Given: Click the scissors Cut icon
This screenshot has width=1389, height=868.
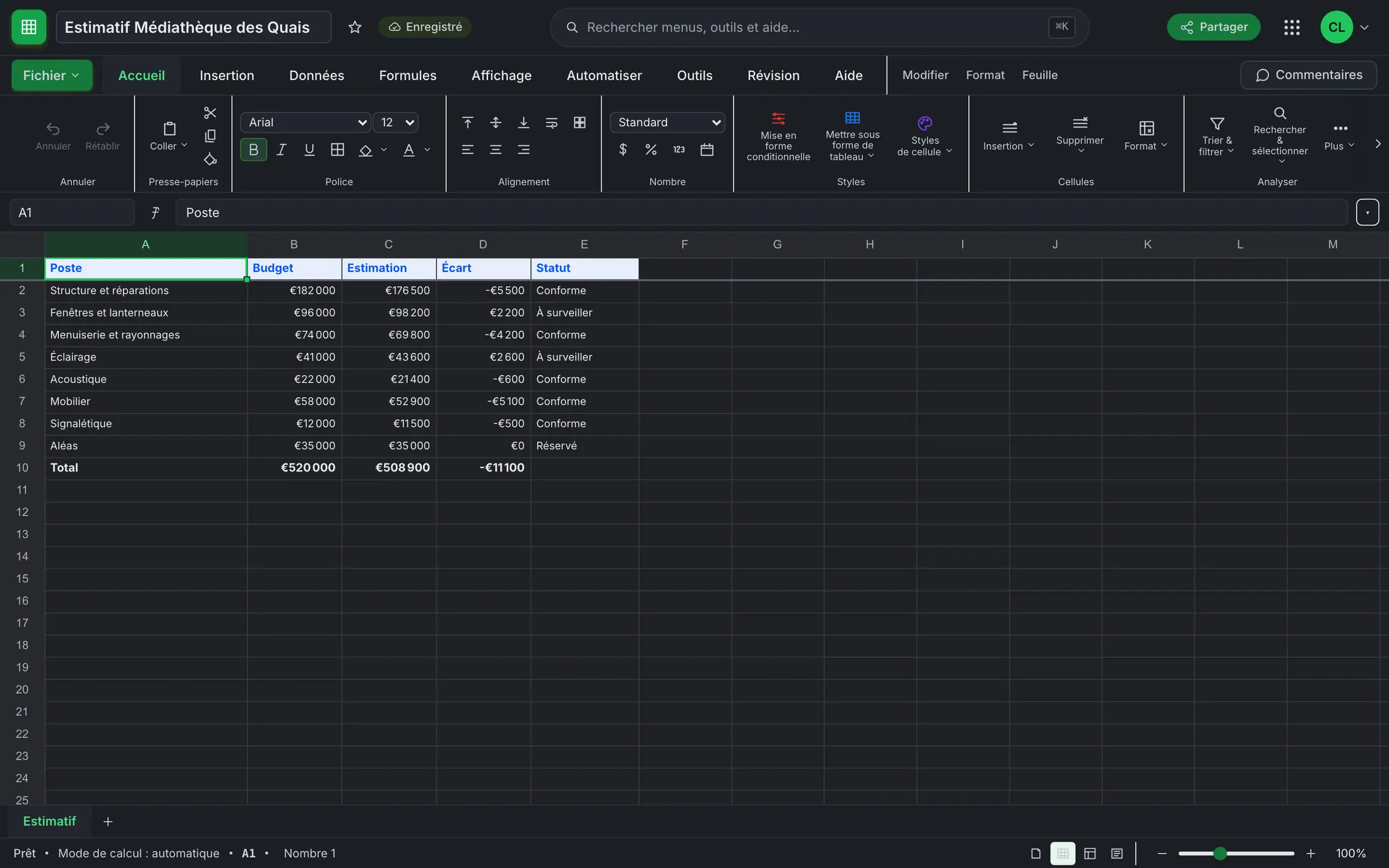Looking at the screenshot, I should [210, 113].
